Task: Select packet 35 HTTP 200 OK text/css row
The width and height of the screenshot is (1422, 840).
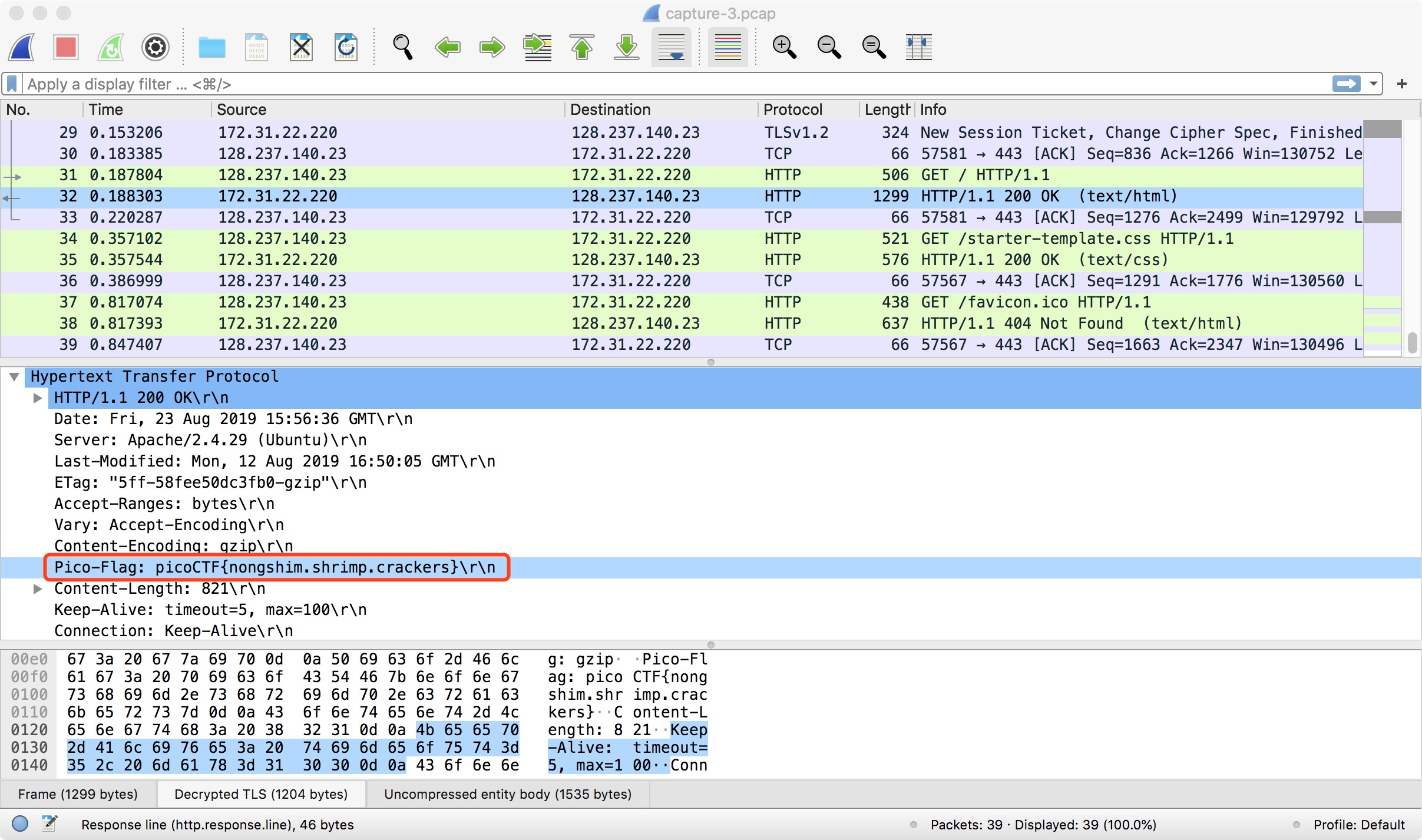Action: click(682, 260)
